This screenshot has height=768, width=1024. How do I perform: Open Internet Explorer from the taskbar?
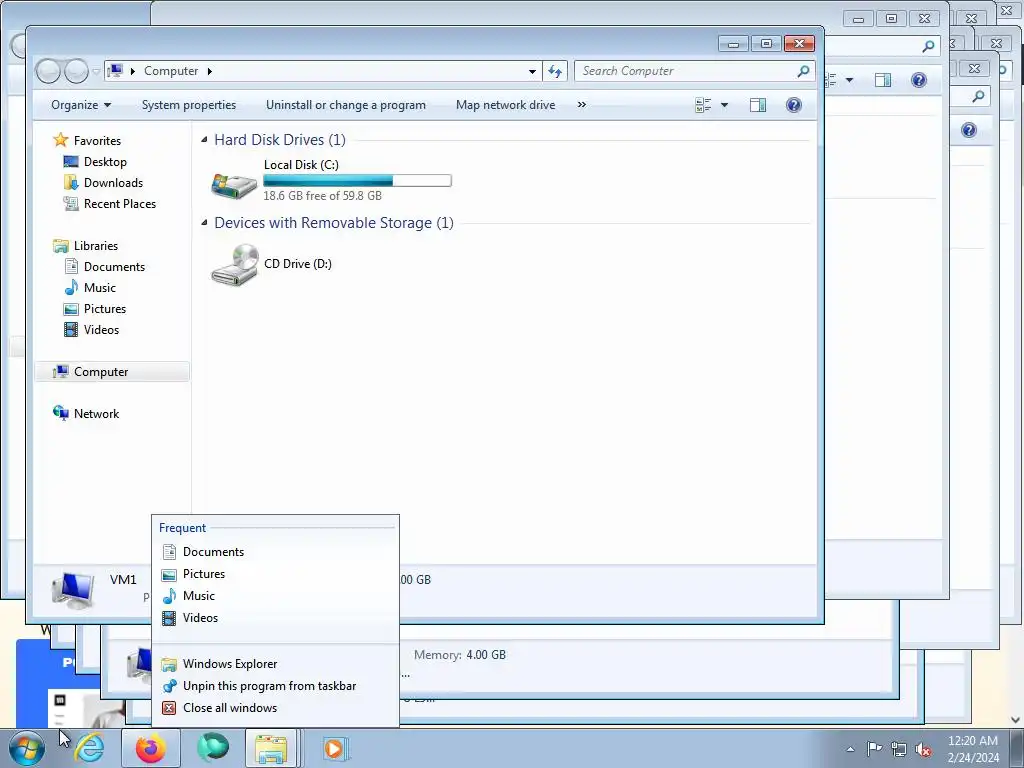(x=89, y=748)
